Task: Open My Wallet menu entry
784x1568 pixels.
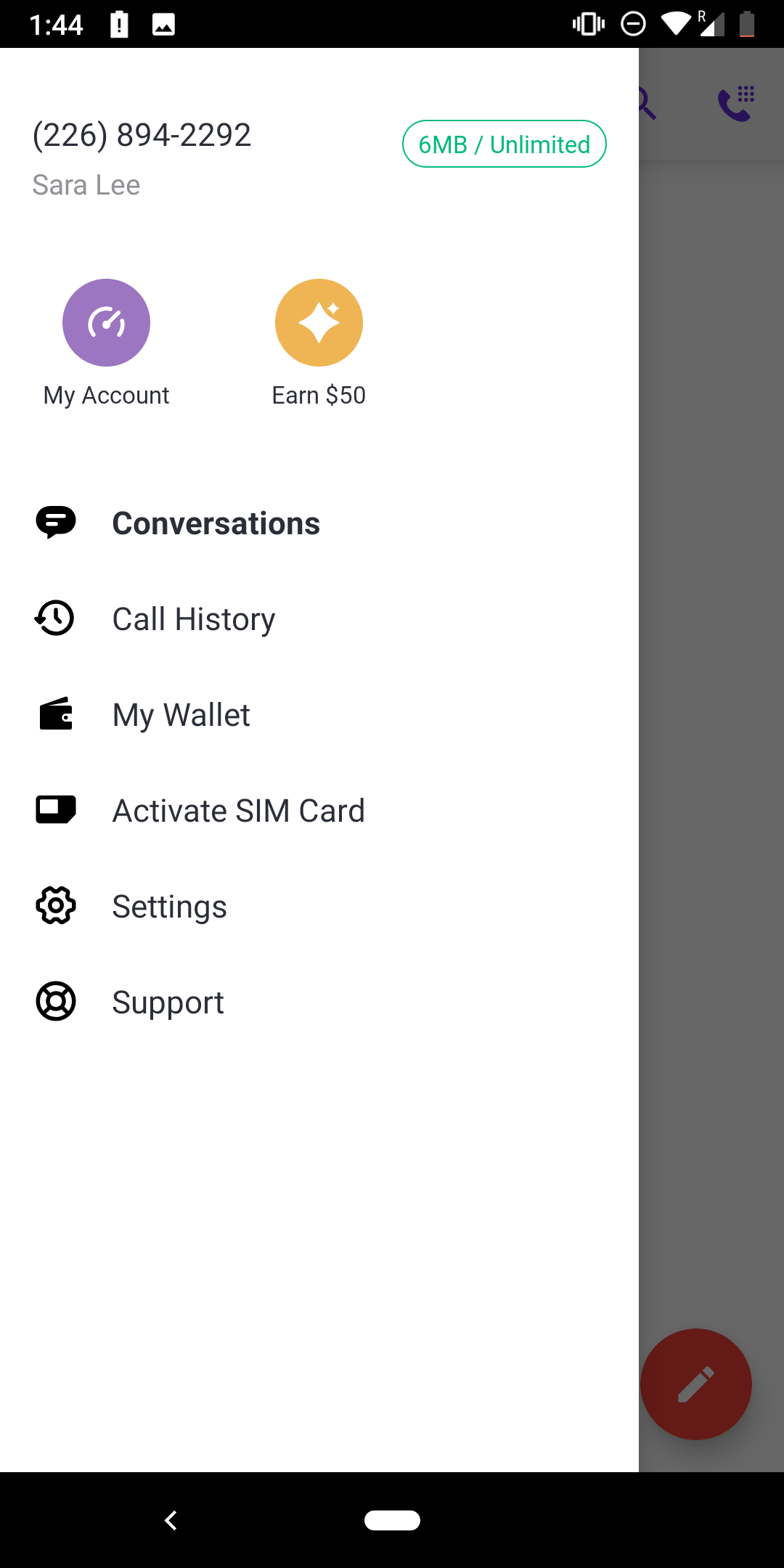Action: coord(181,715)
